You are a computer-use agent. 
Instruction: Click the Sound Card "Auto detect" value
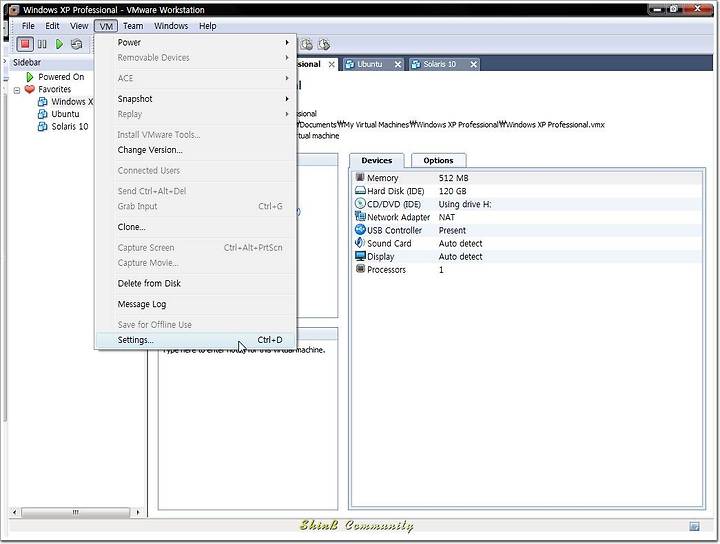[460, 243]
